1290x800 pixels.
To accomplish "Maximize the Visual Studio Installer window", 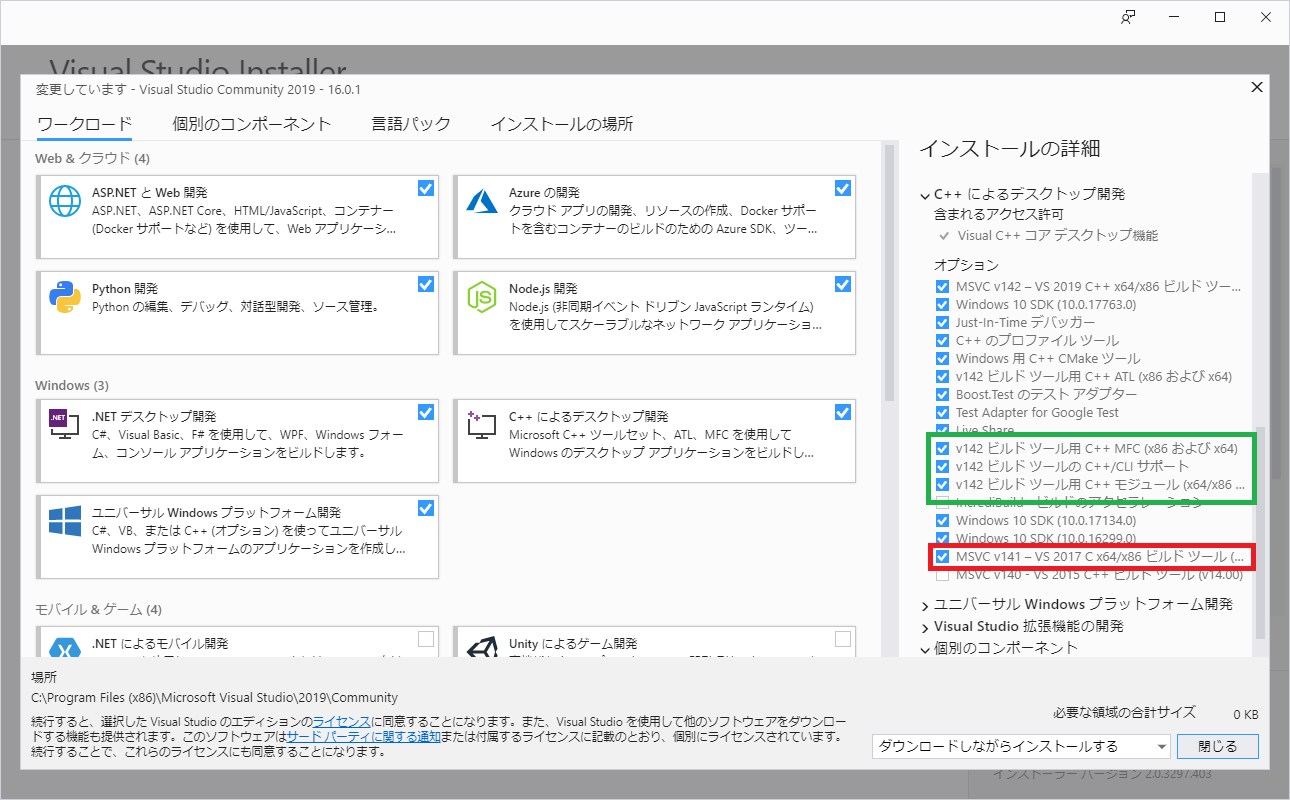I will click(1220, 17).
